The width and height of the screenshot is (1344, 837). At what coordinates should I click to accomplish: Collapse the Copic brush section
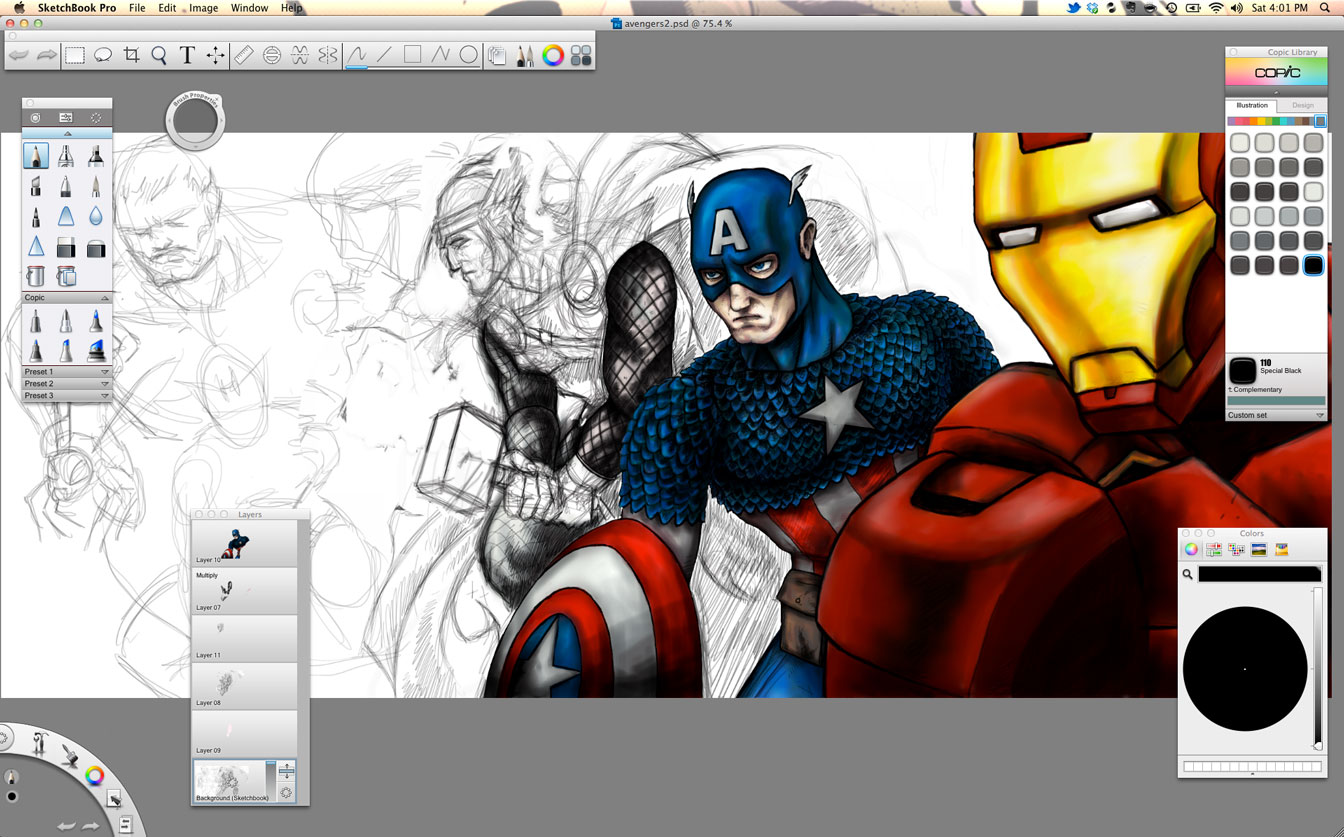(x=104, y=298)
